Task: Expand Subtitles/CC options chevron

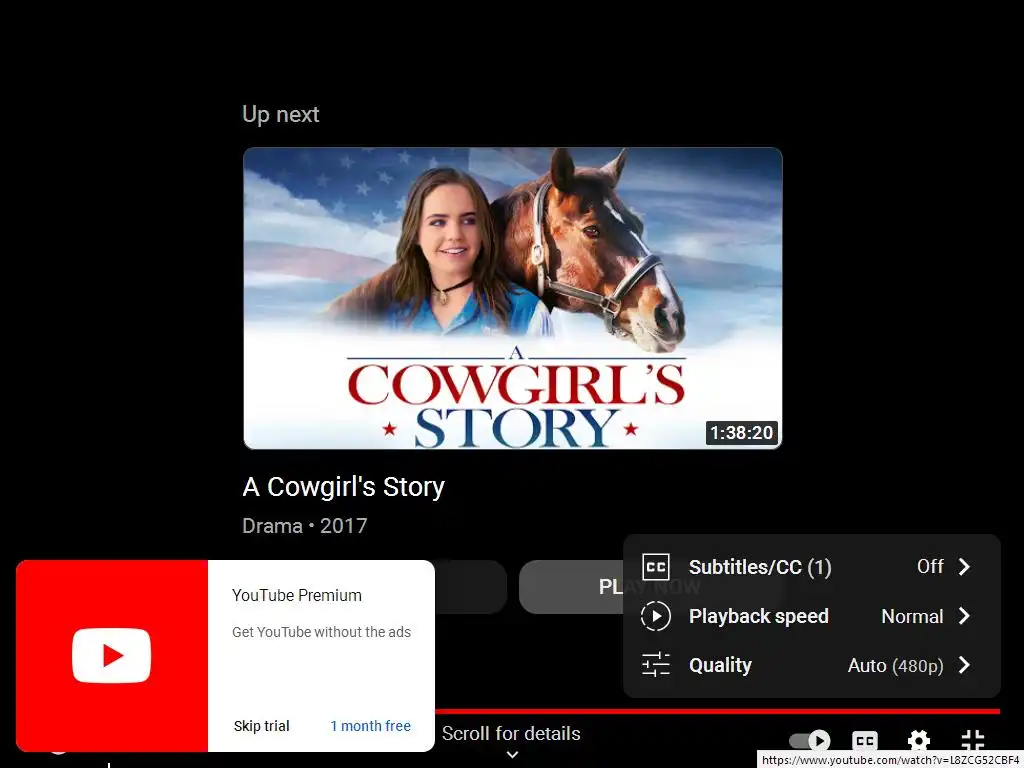Action: coord(965,567)
